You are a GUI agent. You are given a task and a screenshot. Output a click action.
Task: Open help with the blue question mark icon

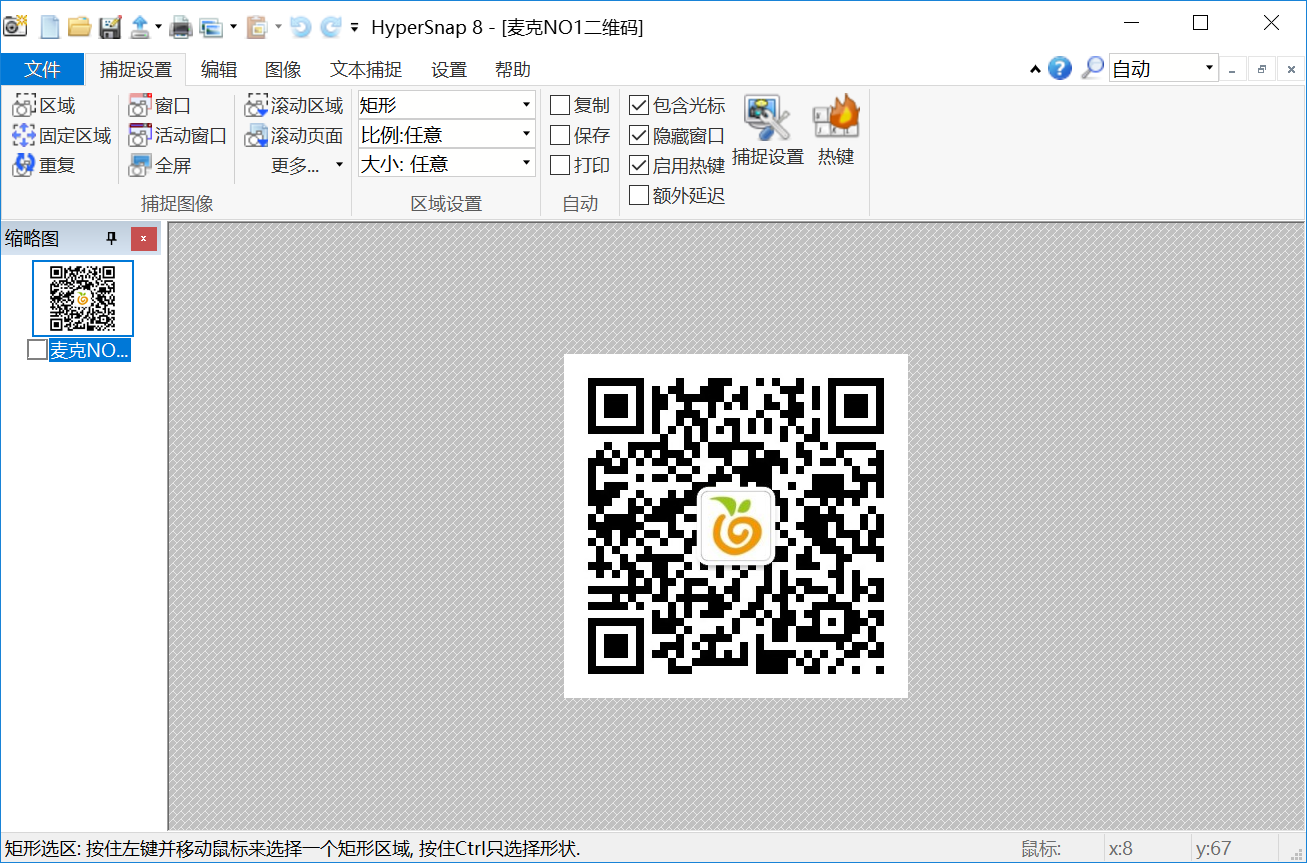[x=1060, y=68]
